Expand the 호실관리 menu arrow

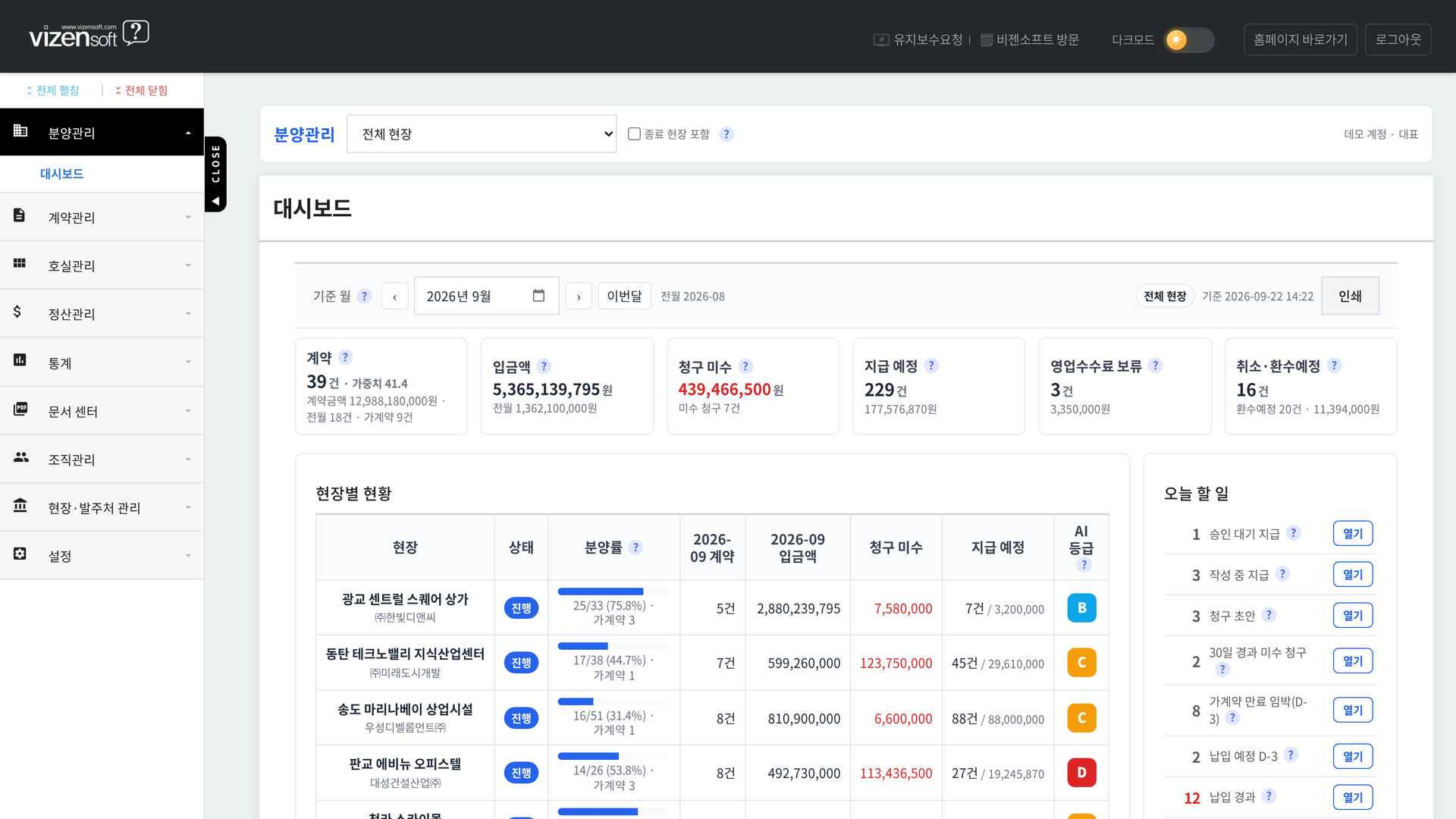click(188, 265)
